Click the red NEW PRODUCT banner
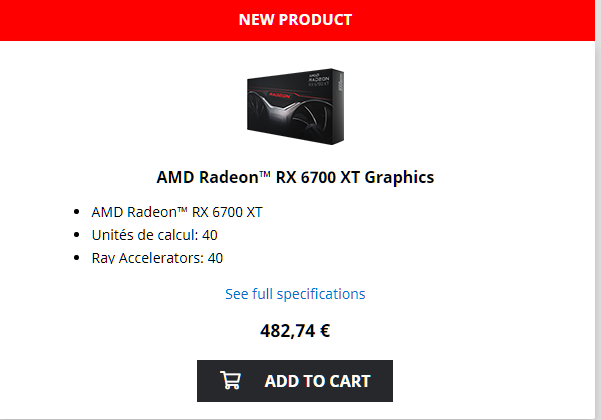This screenshot has width=601, height=420. pyautogui.click(x=295, y=20)
